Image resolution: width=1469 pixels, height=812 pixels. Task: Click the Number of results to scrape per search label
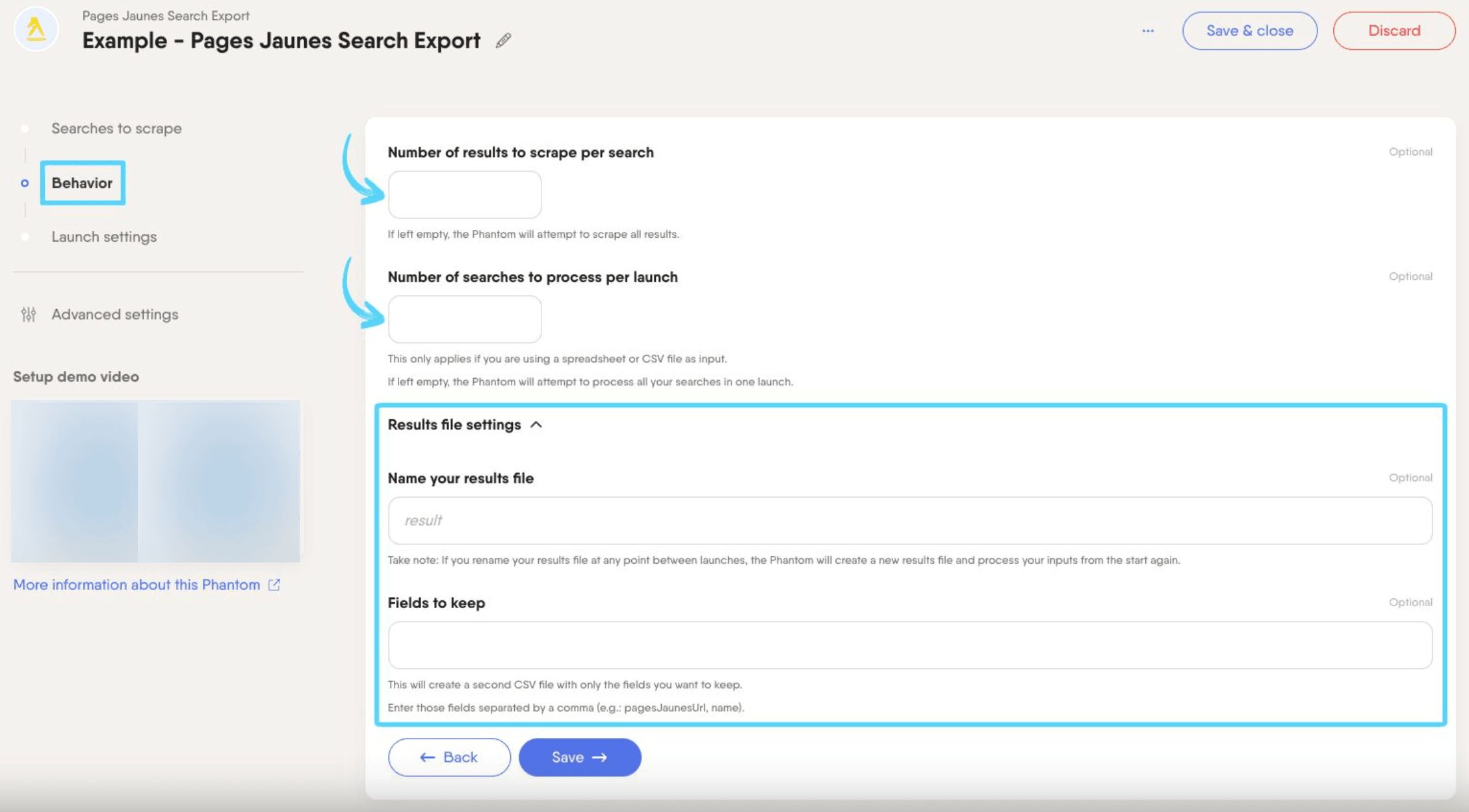click(521, 152)
